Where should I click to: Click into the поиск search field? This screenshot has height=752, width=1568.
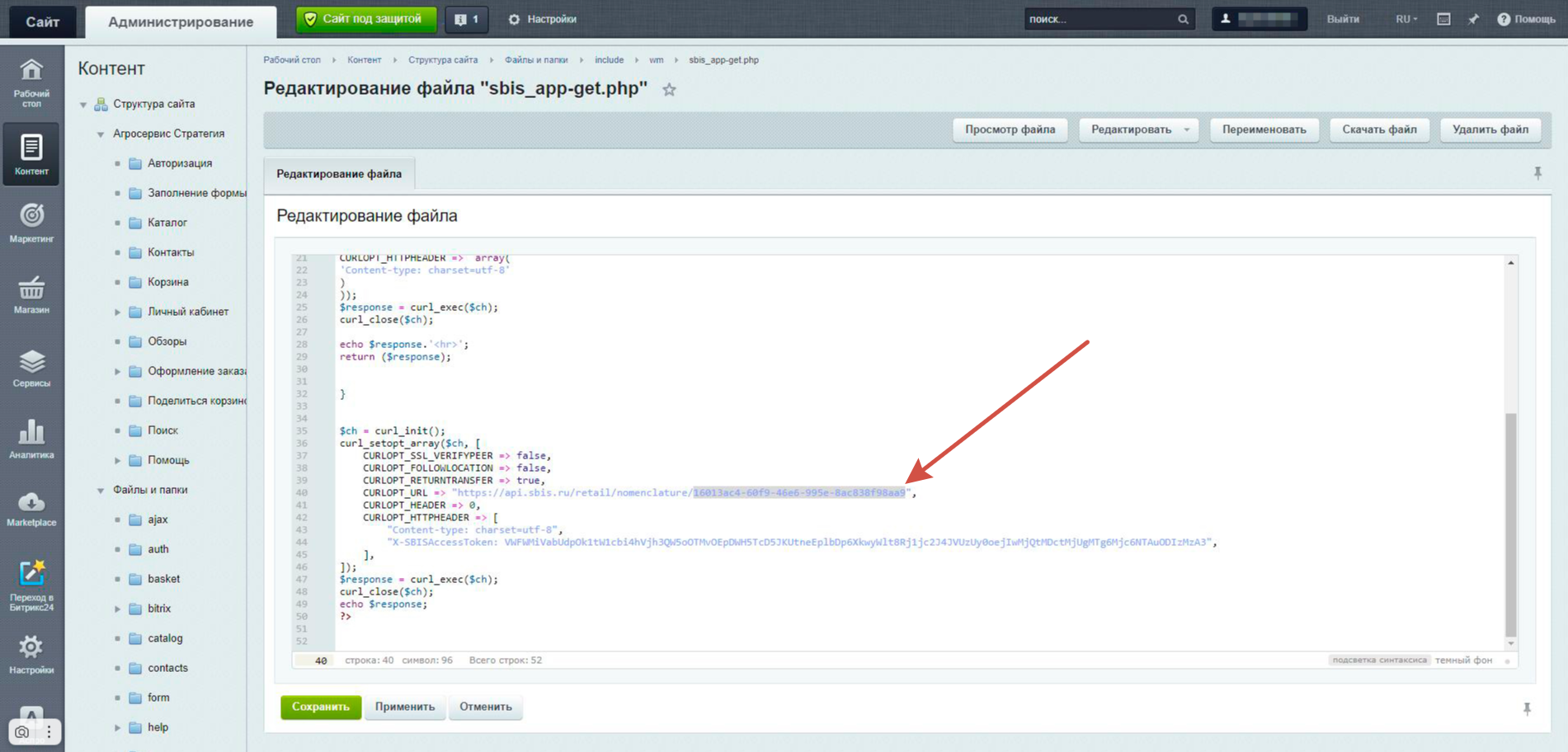click(1099, 19)
